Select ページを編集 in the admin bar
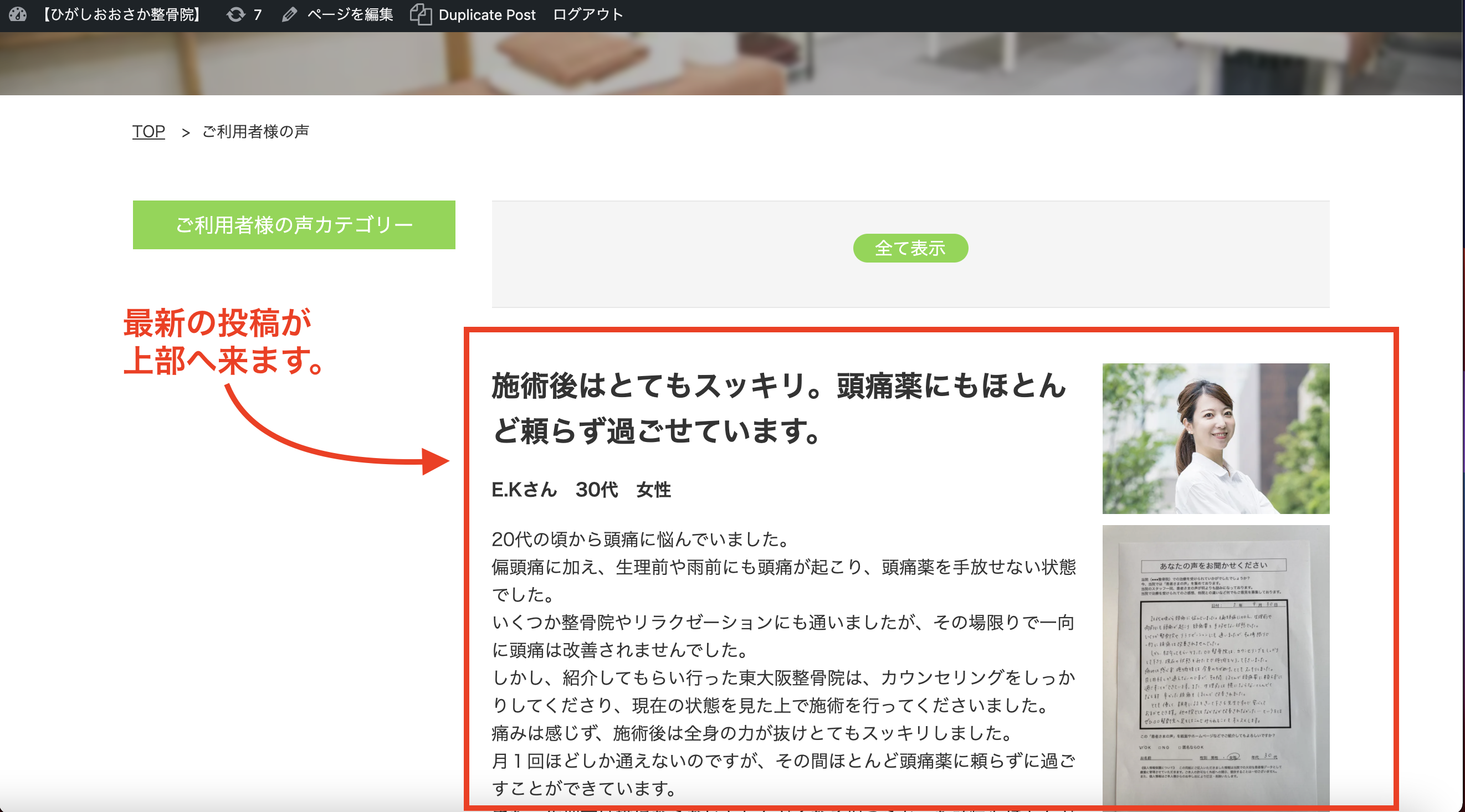Image resolution: width=1465 pixels, height=812 pixels. pos(350,14)
